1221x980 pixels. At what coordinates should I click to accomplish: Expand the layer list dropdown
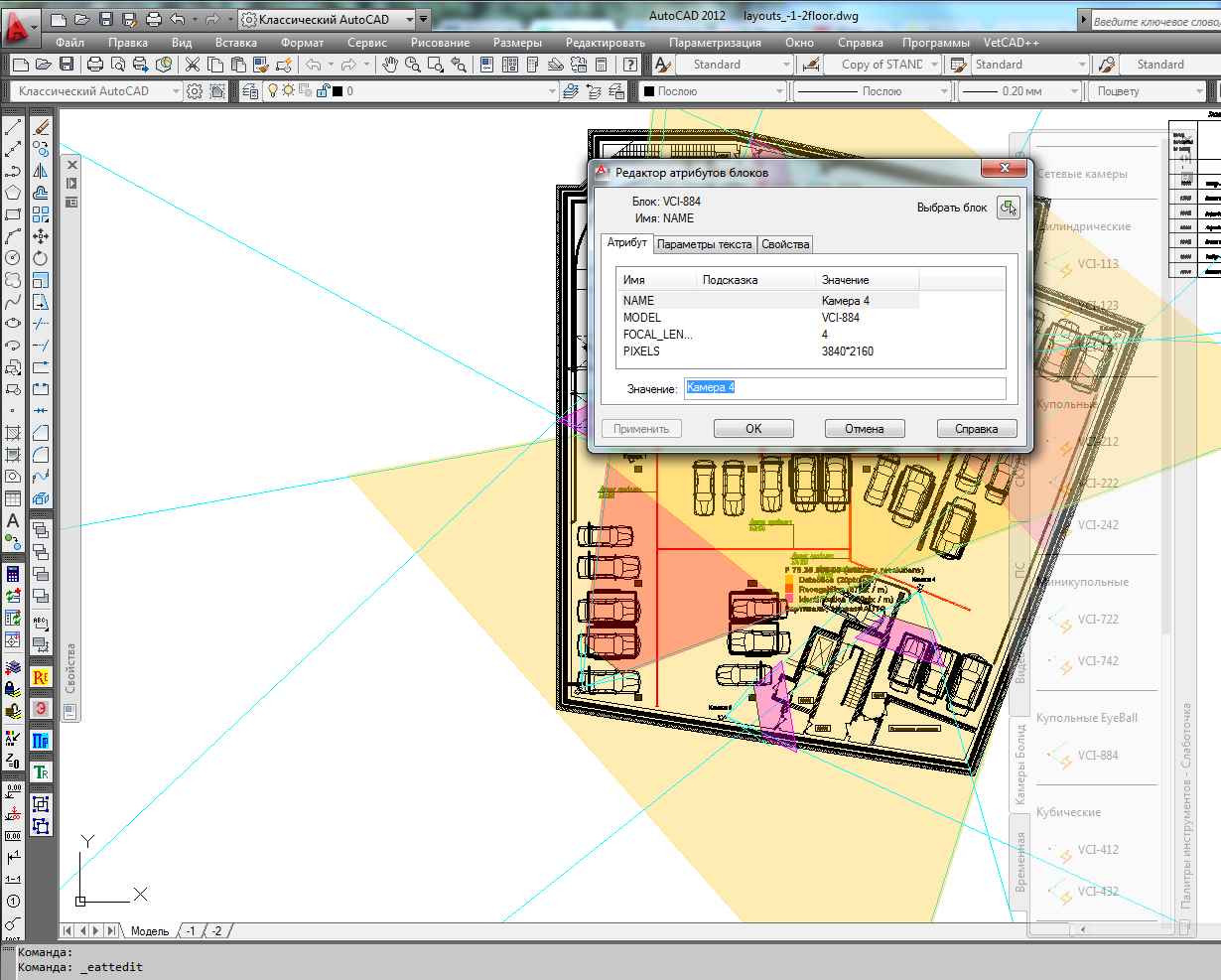[x=552, y=90]
